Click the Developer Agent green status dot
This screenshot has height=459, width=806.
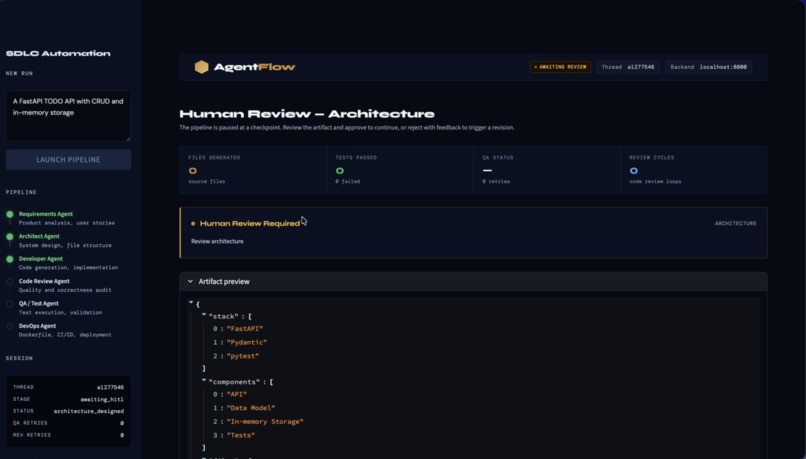pyautogui.click(x=10, y=259)
